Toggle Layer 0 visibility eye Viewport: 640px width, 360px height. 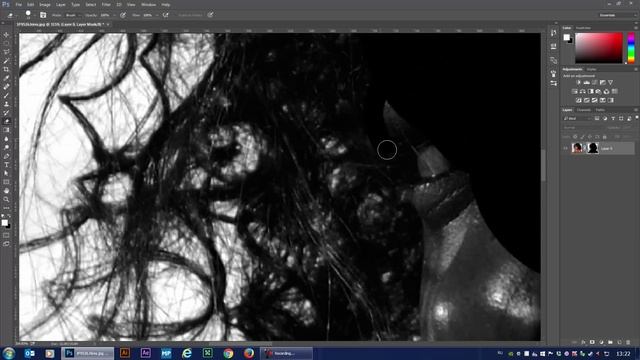(566, 148)
